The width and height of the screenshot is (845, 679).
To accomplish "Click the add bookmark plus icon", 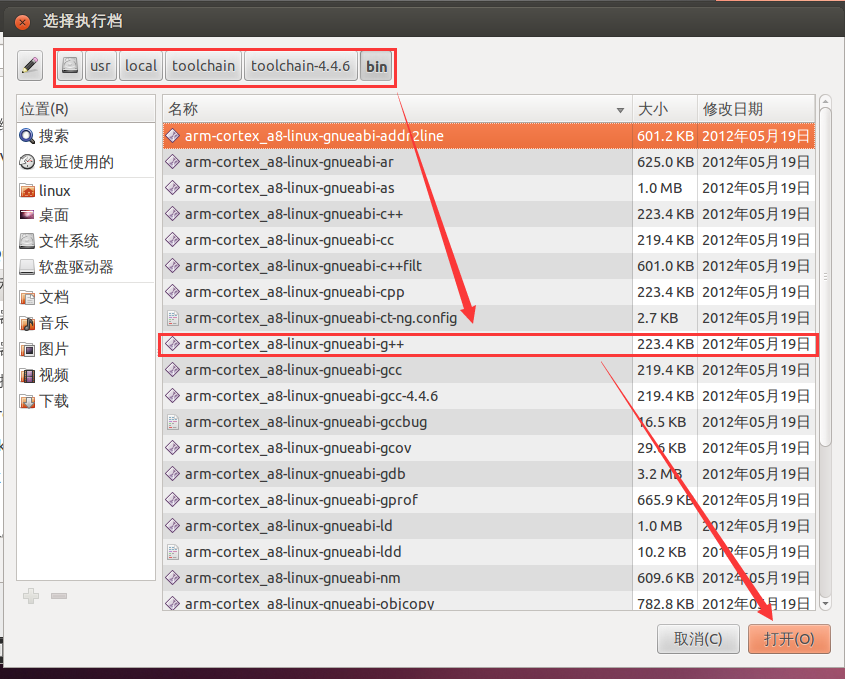I will (31, 596).
